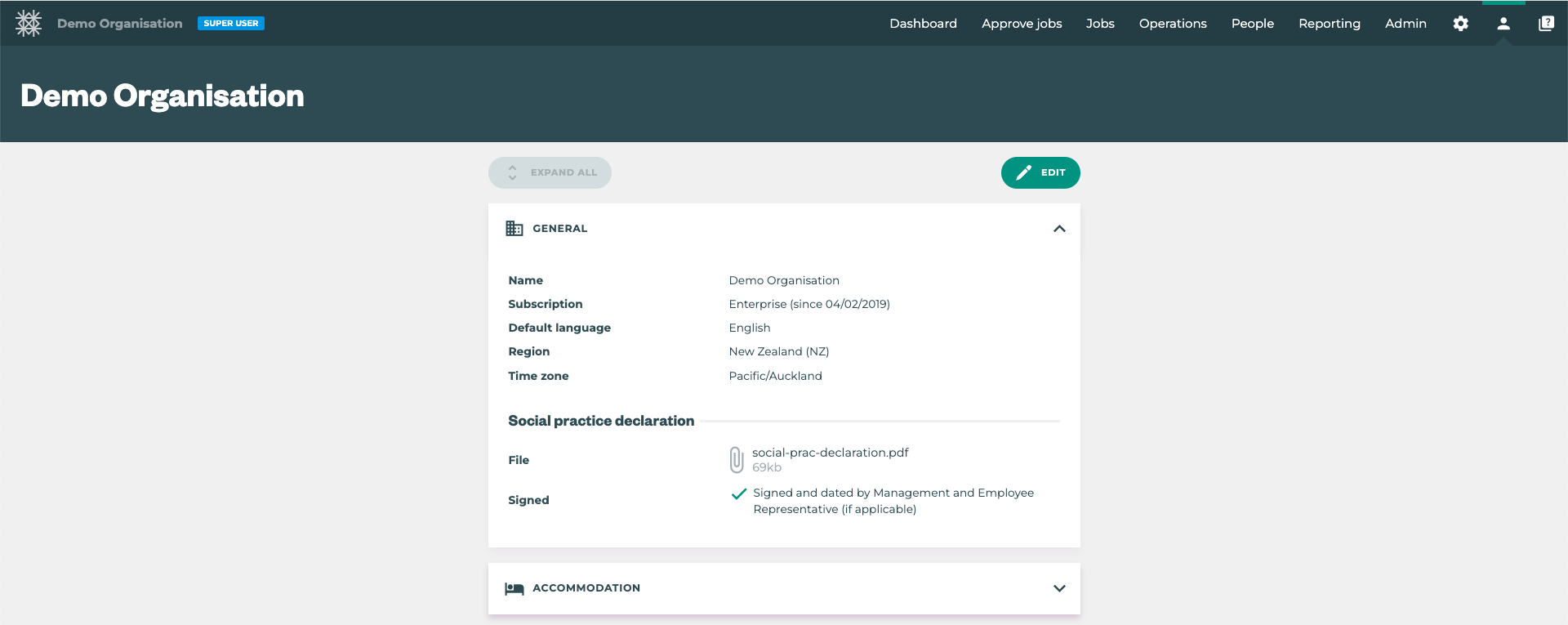Expand the Accommodation section chevron
1568x625 pixels.
click(x=1059, y=588)
